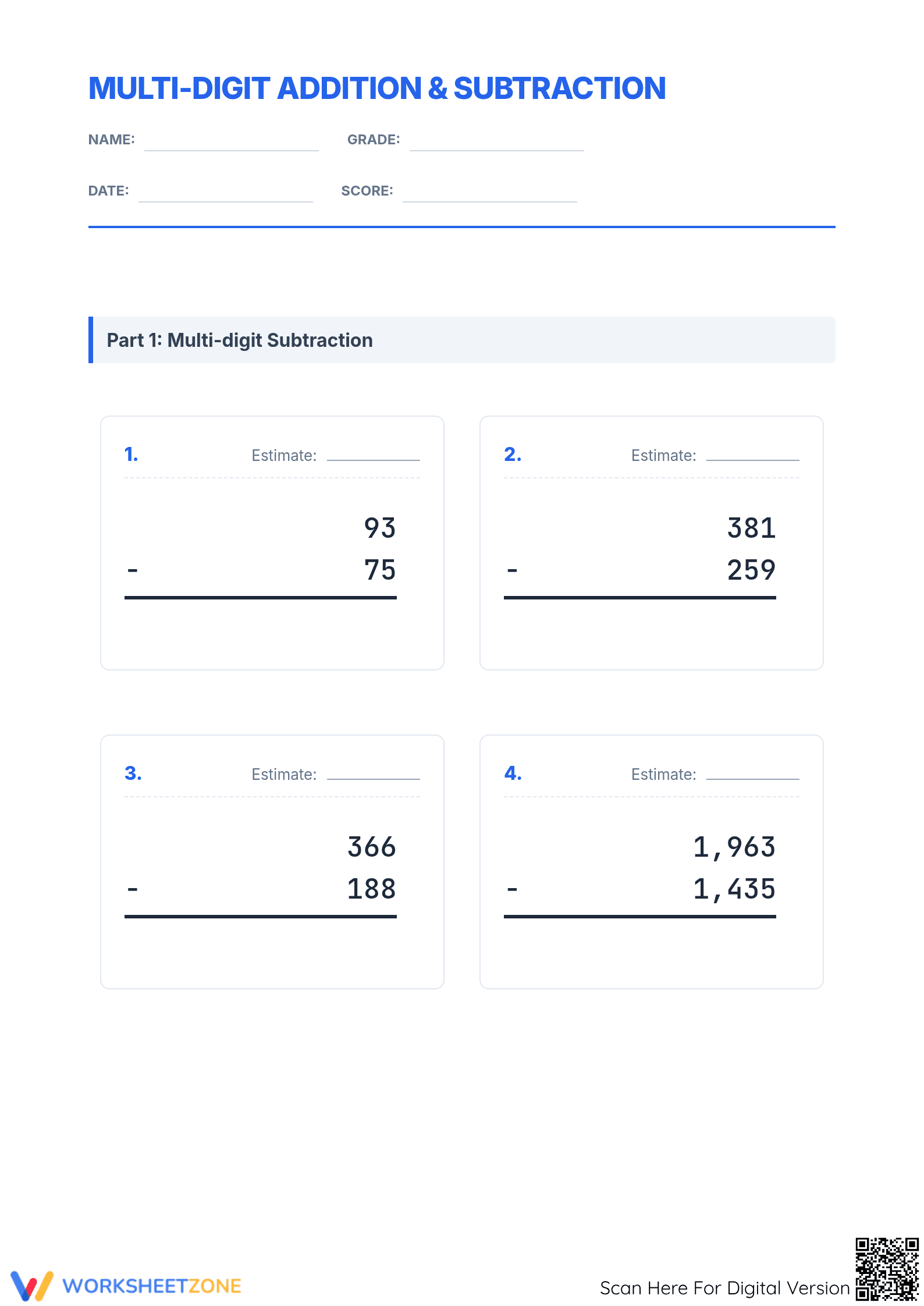Image resolution: width=924 pixels, height=1306 pixels.
Task: Click the Scan Here For Digital Version text
Action: [x=724, y=1288]
